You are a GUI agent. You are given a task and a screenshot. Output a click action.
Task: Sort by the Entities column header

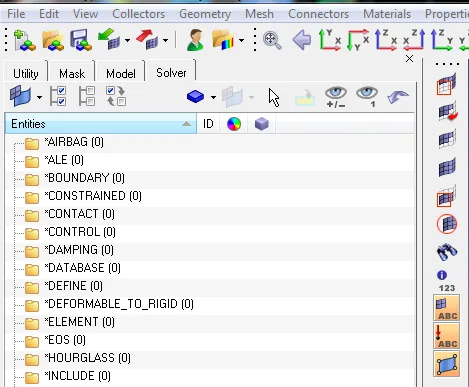pos(101,124)
